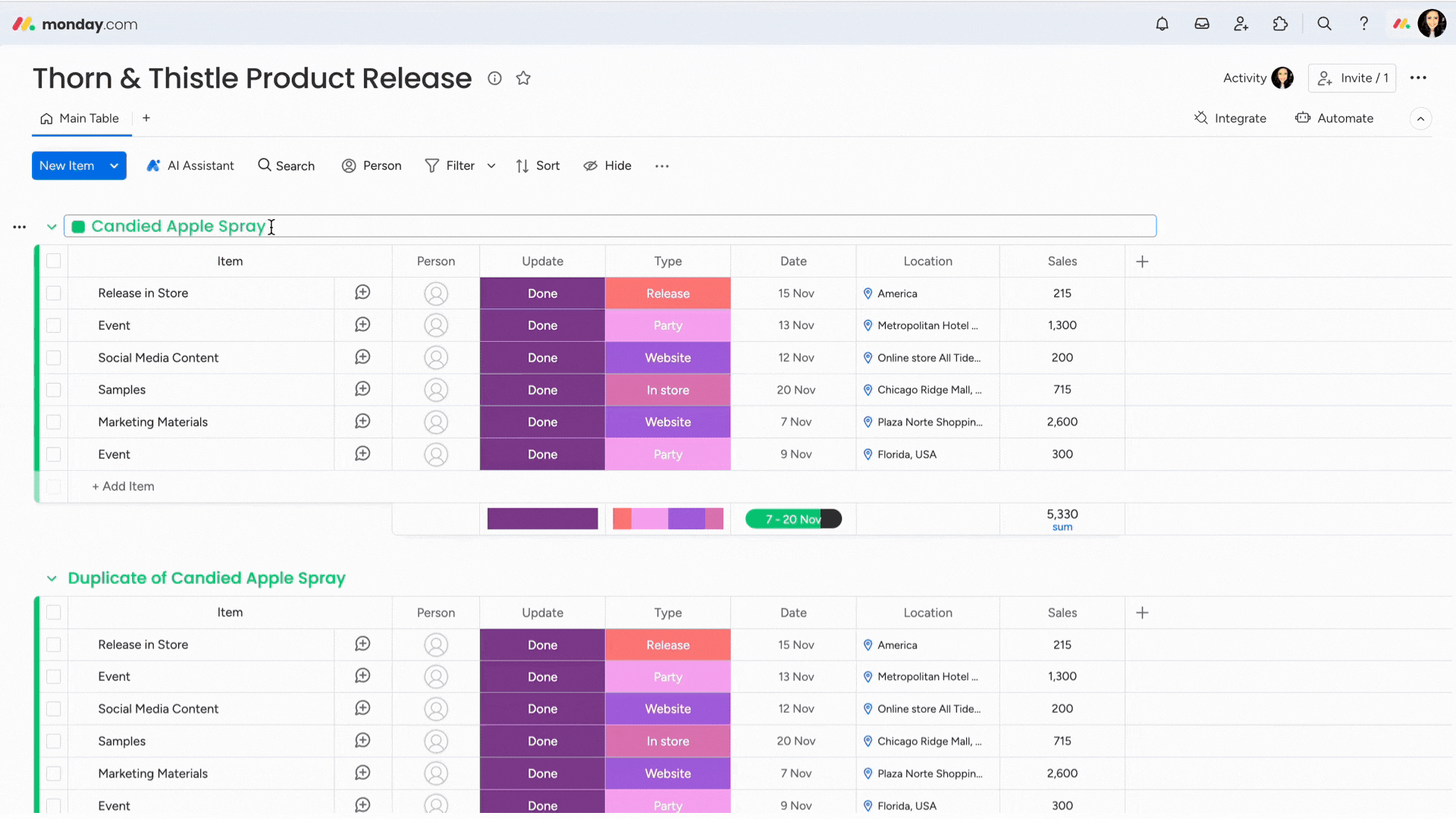Open the New Item dropdown arrow
This screenshot has height=819, width=1456.
tap(114, 166)
